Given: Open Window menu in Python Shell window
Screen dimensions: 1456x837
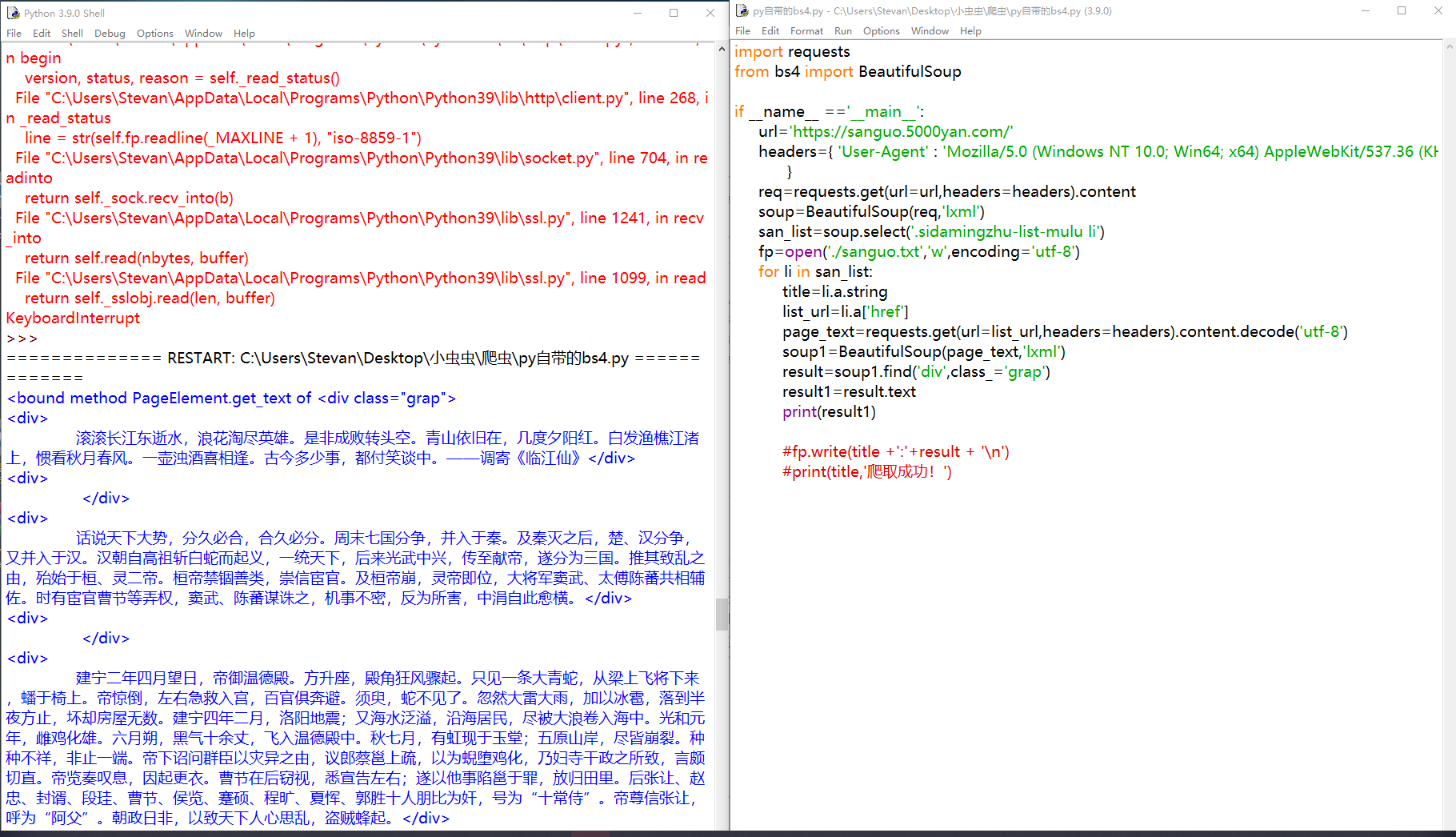Looking at the screenshot, I should [203, 34].
